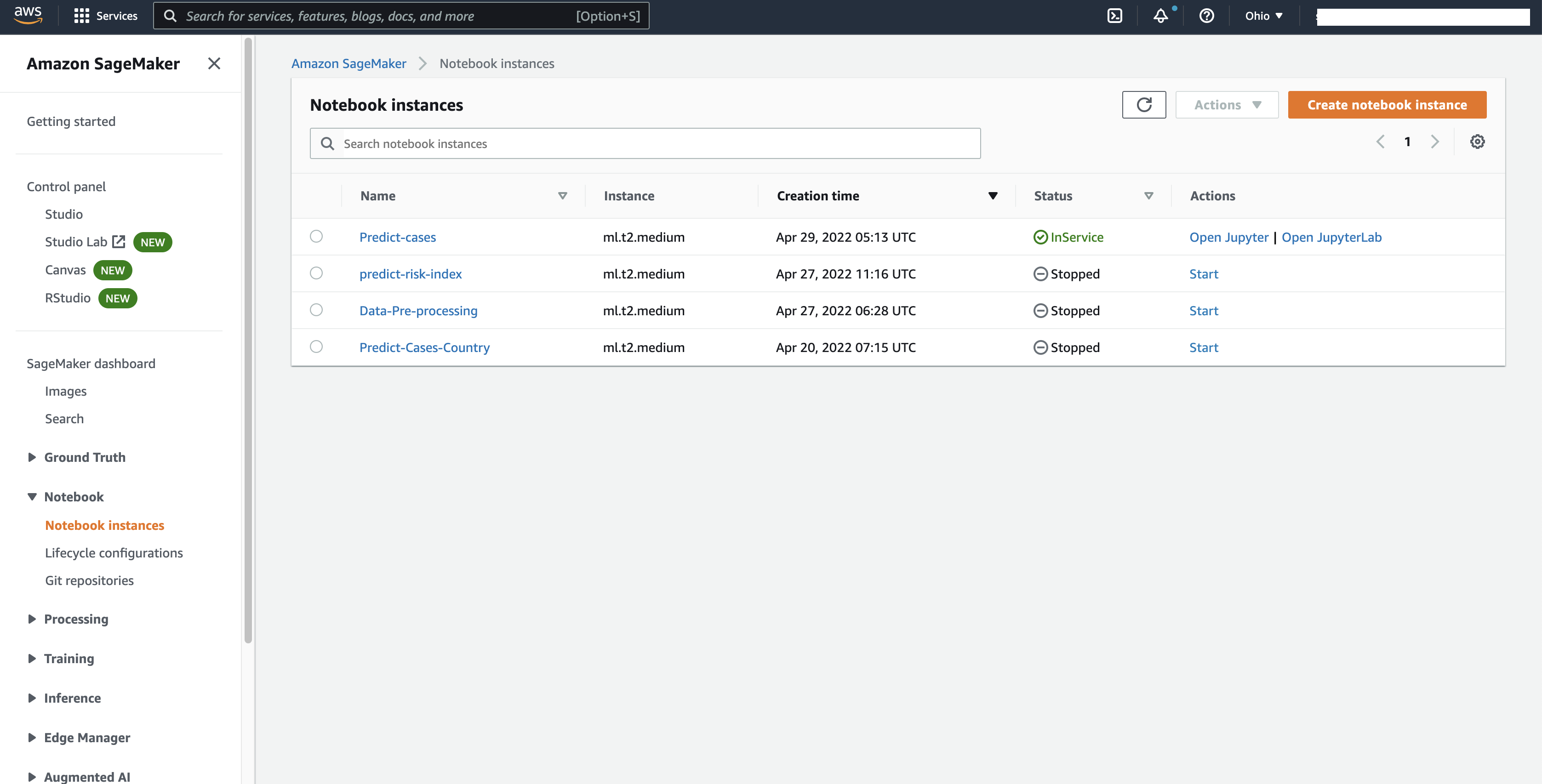
Task: Open Lifecycle configurations menu item
Action: coord(114,553)
